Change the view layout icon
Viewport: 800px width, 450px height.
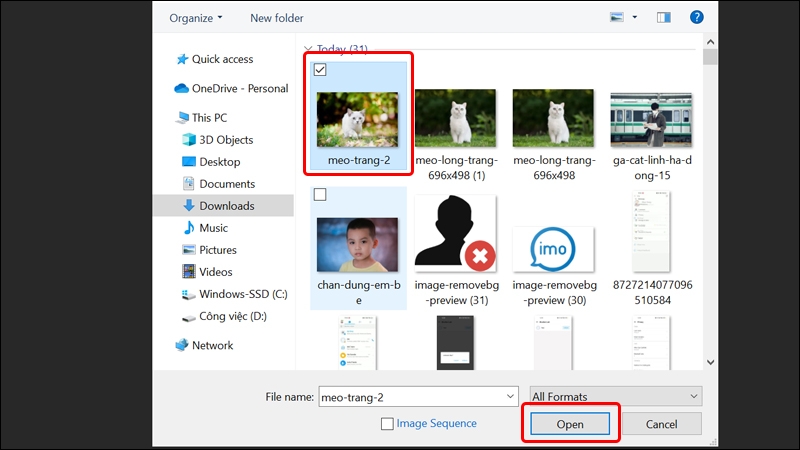617,17
